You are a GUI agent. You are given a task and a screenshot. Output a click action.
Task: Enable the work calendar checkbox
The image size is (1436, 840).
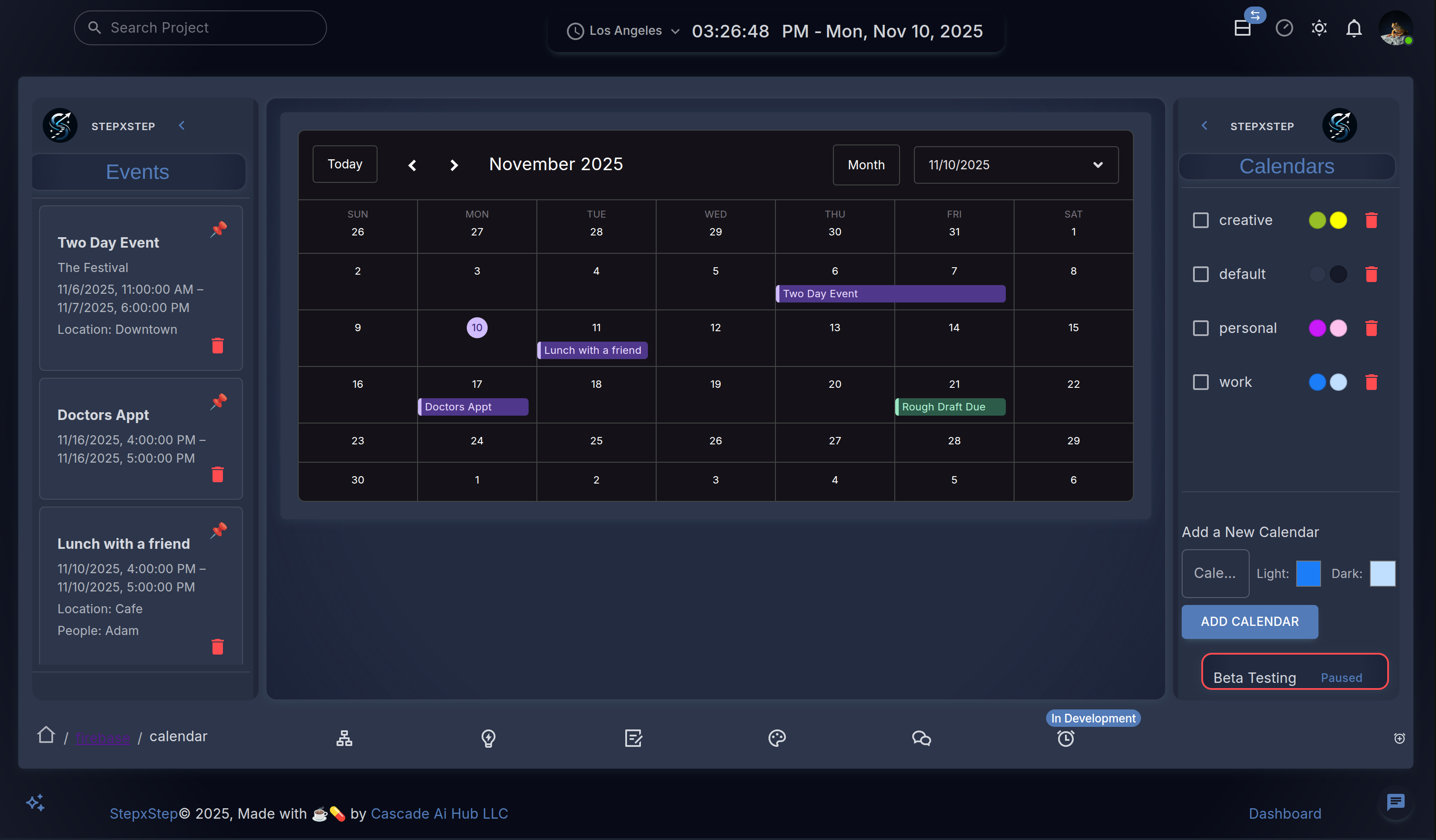tap(1201, 382)
